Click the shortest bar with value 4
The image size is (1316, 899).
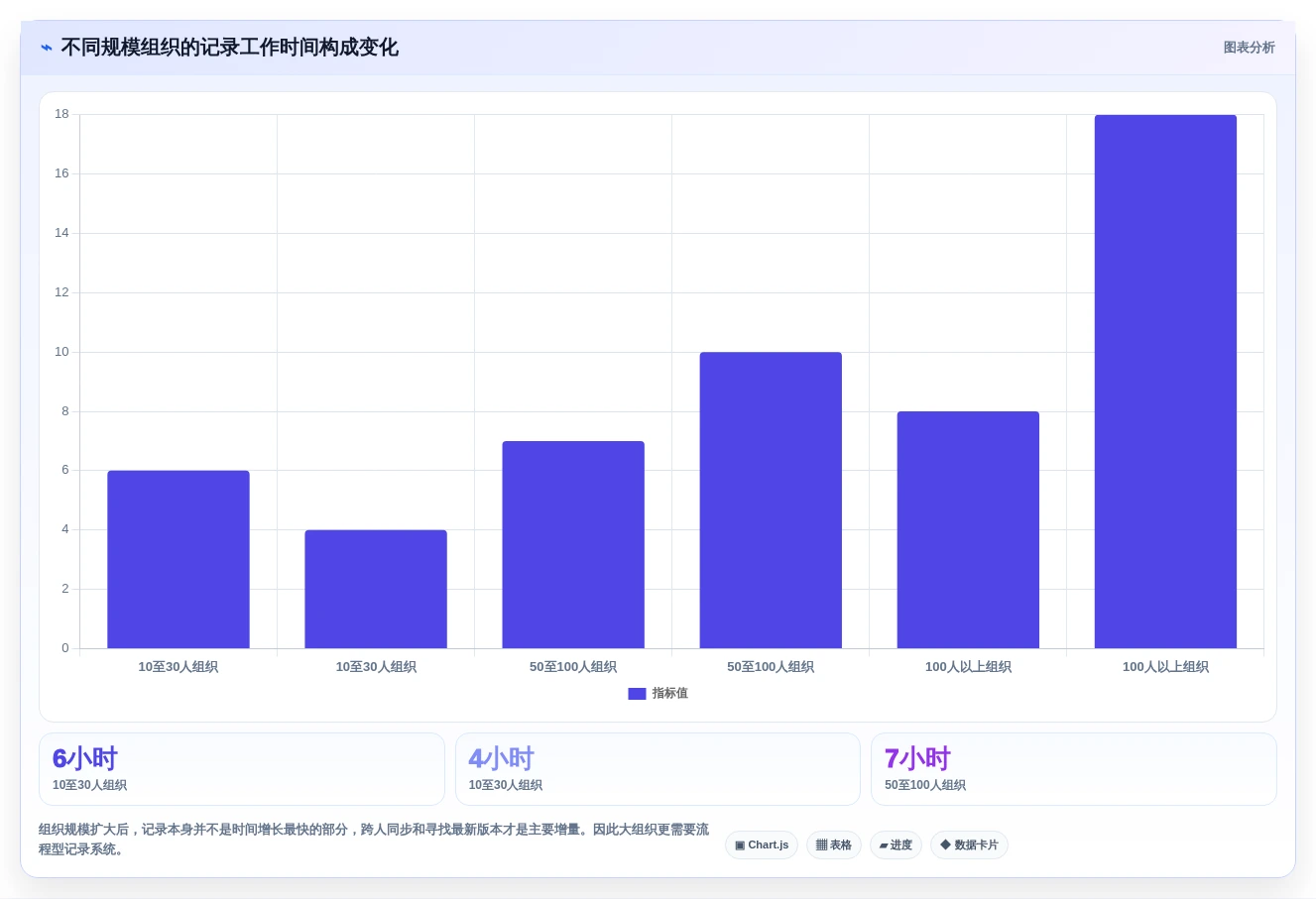(x=376, y=590)
